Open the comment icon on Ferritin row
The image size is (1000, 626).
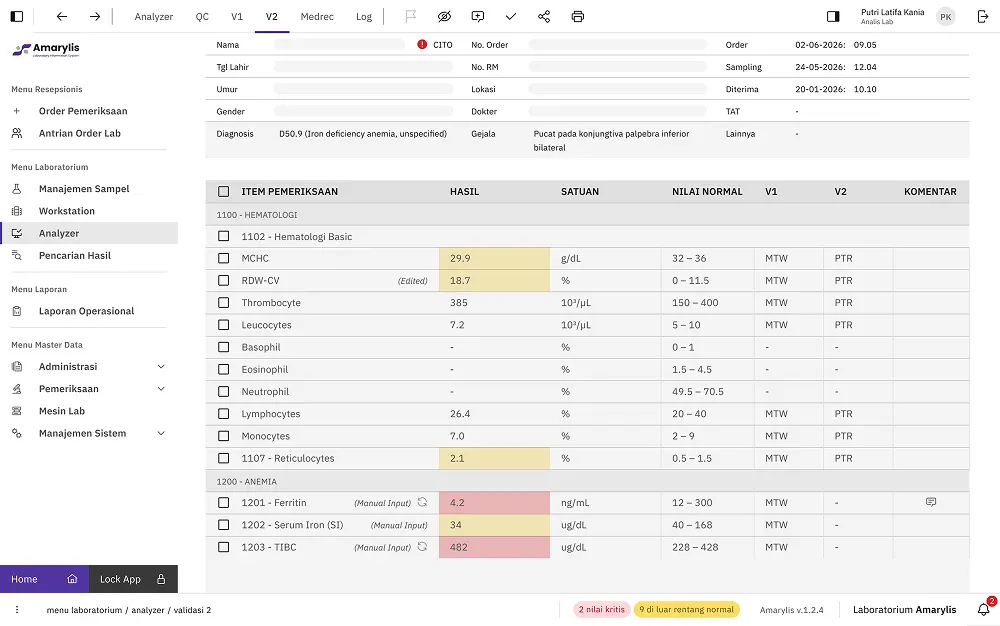point(931,502)
